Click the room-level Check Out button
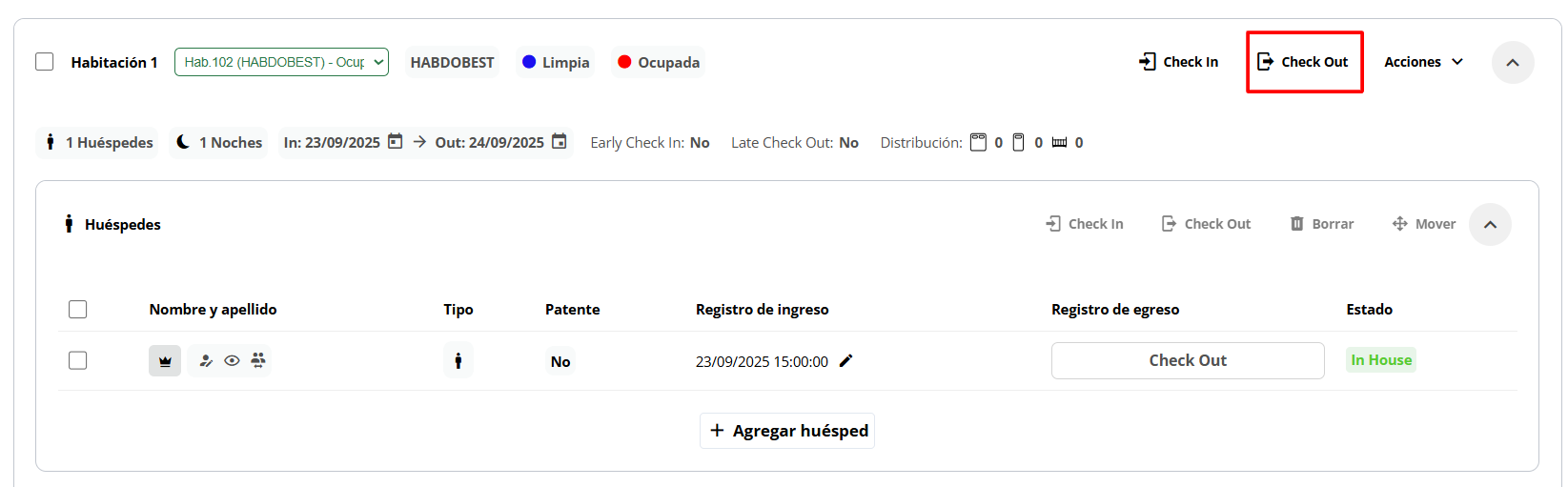 click(x=1304, y=62)
